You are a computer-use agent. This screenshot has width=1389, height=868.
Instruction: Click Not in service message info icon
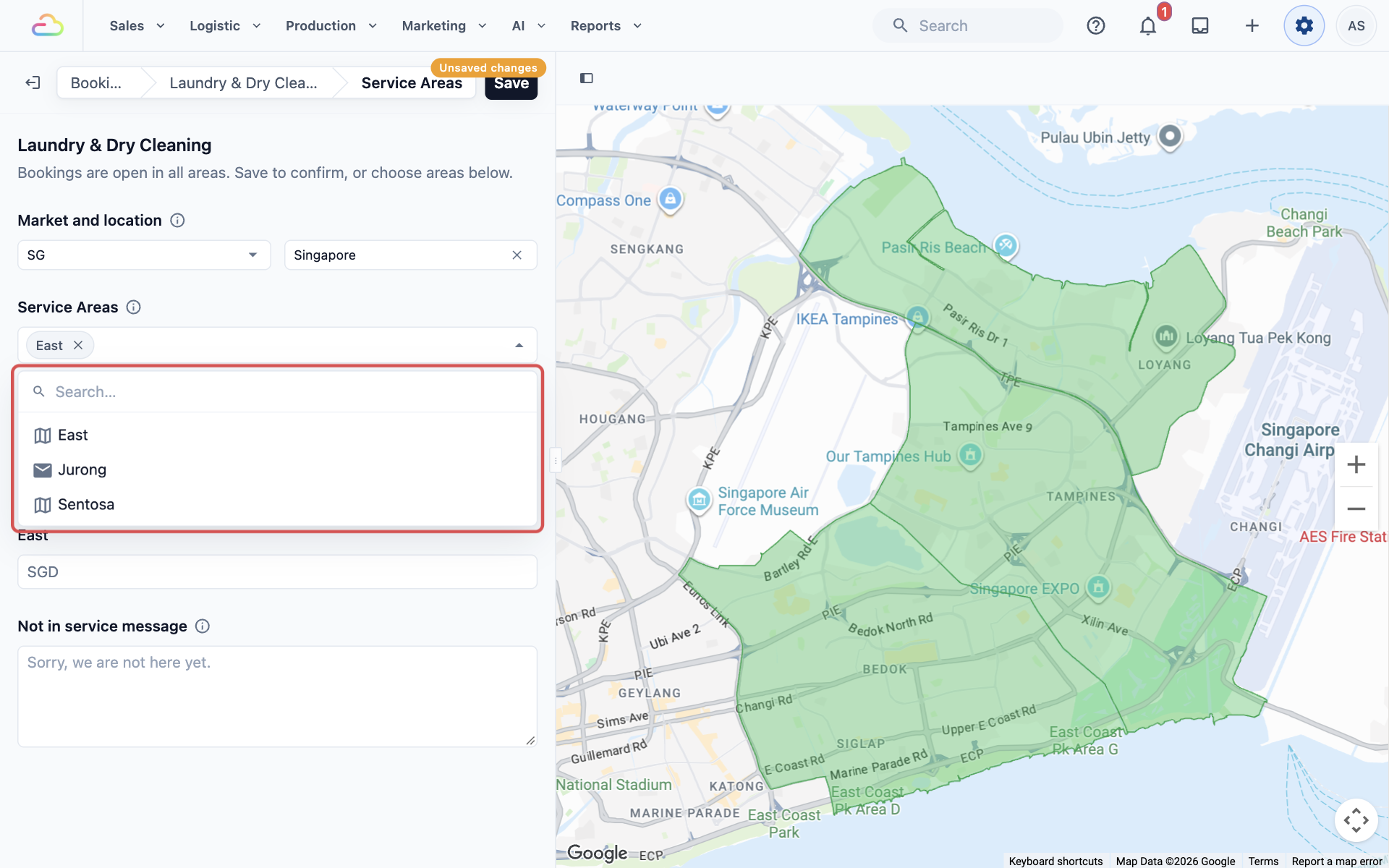point(203,626)
